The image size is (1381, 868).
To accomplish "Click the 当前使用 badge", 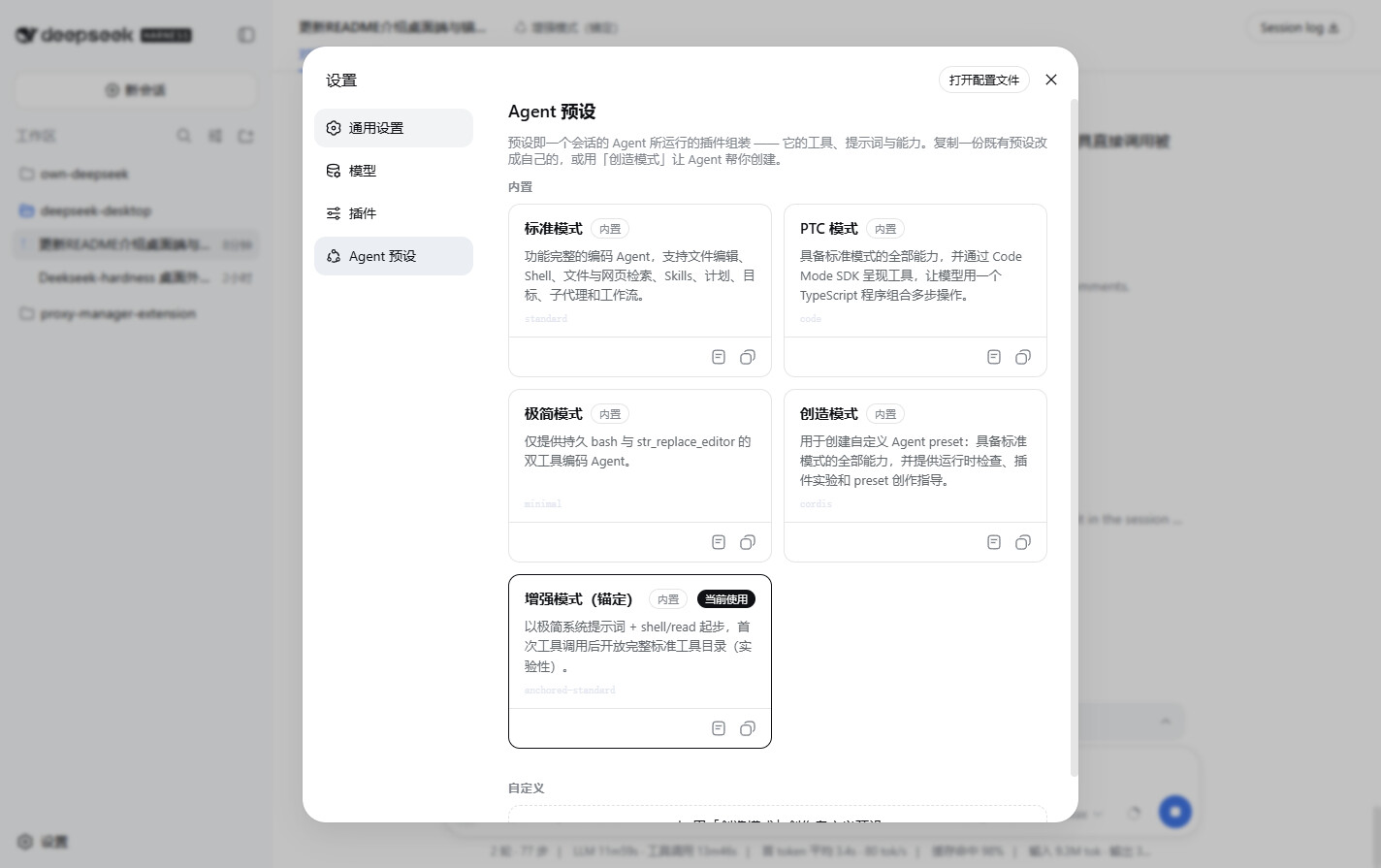I will tap(726, 599).
